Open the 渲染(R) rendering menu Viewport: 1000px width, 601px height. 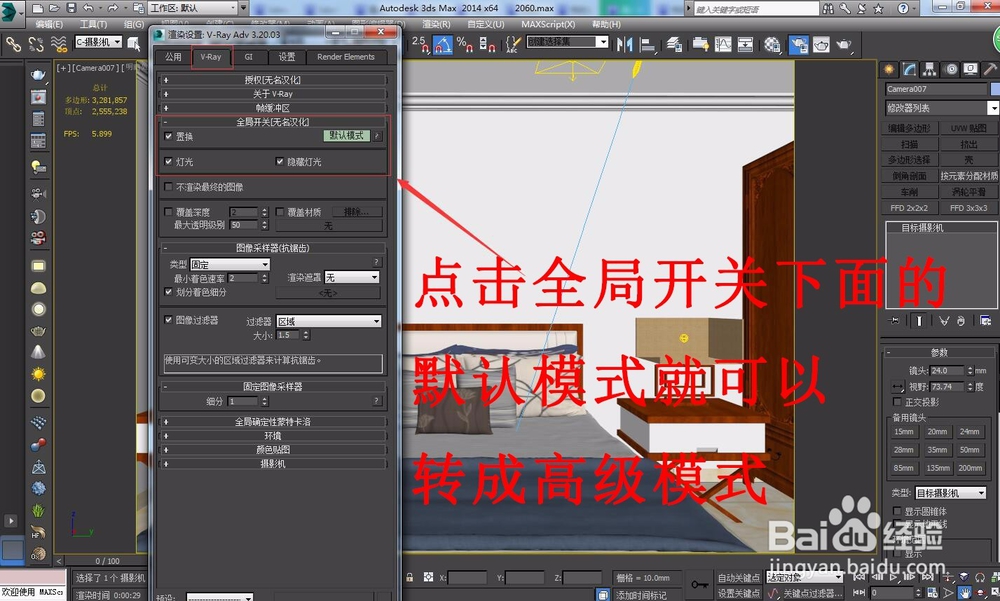tap(436, 24)
